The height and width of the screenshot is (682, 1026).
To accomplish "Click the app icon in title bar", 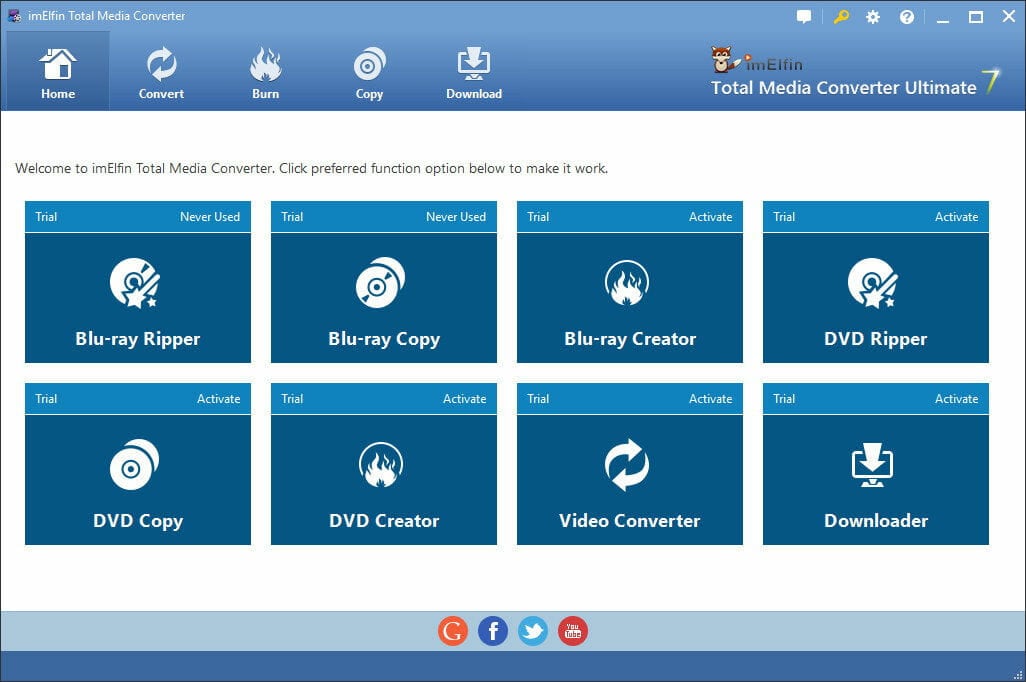I will [14, 16].
